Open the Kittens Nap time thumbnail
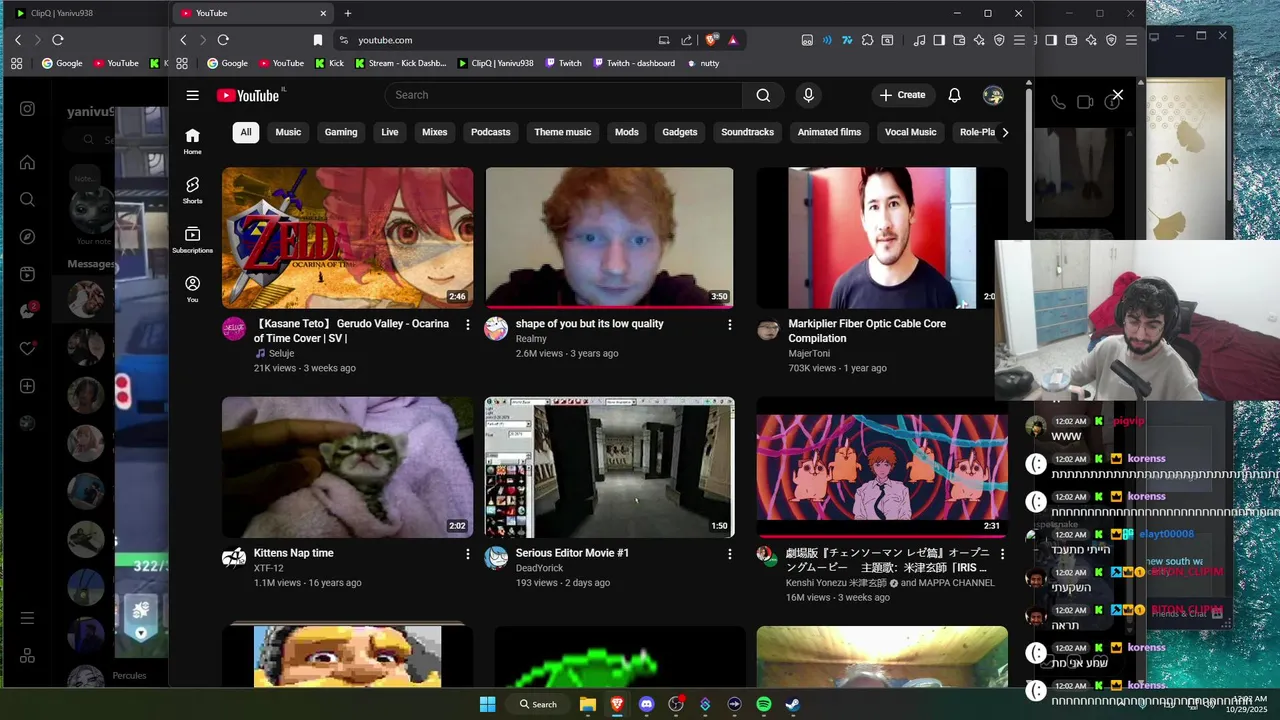 pos(348,467)
